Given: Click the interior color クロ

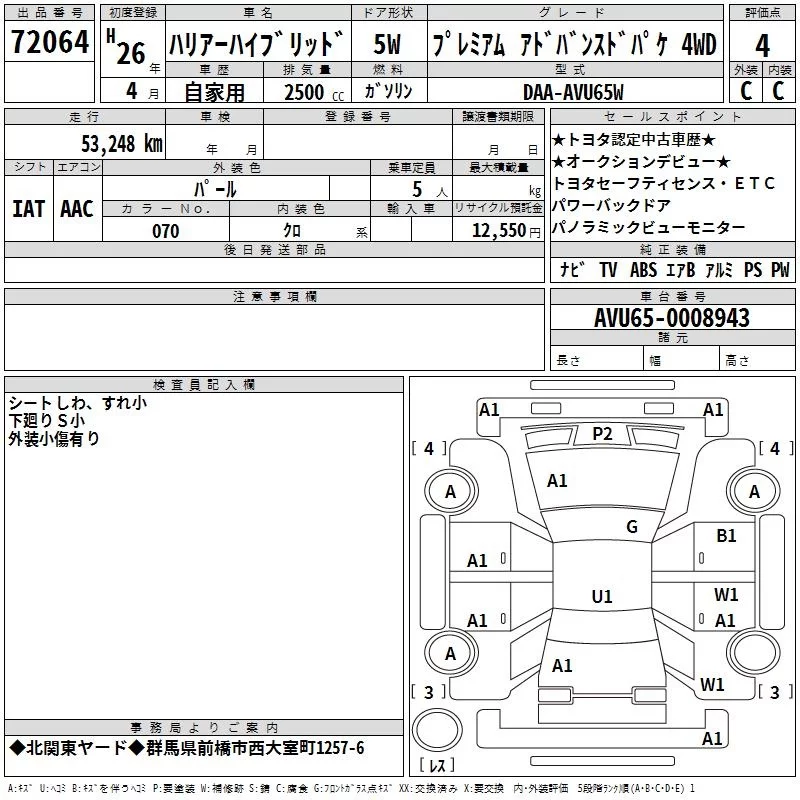Looking at the screenshot, I should tap(292, 231).
